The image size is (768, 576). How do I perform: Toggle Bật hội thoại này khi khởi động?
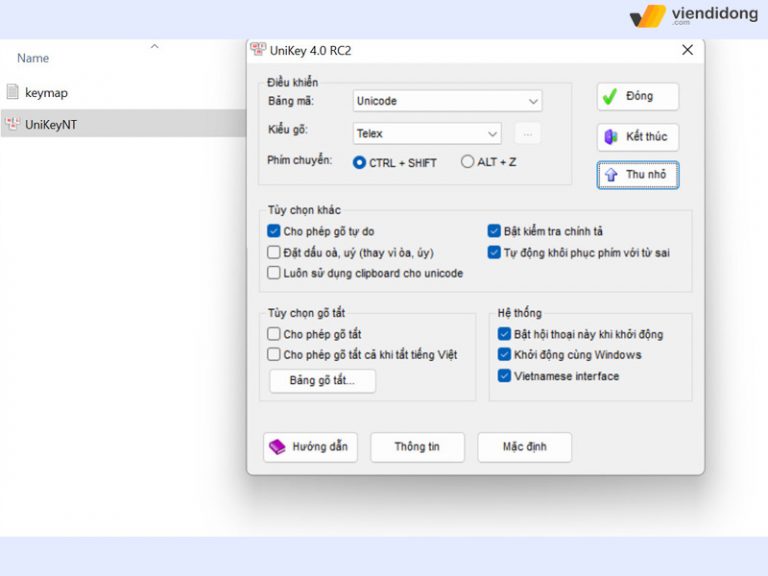coord(504,334)
